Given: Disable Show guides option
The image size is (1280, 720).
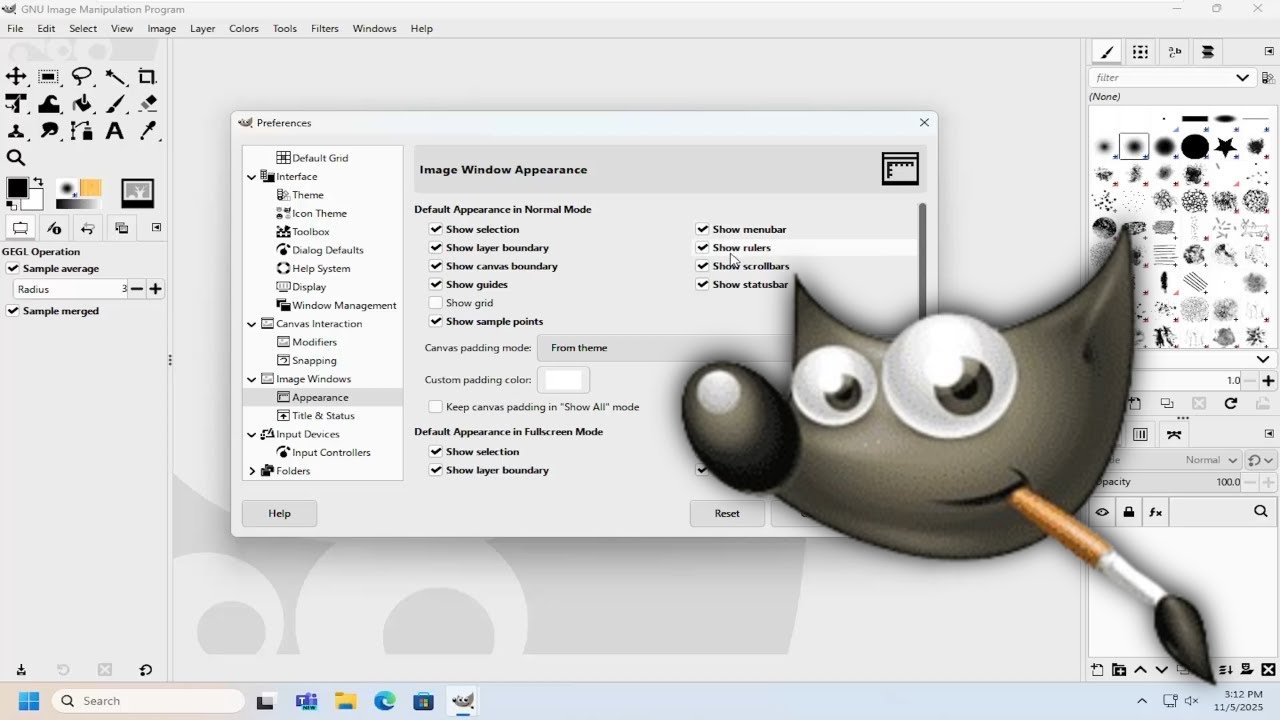Looking at the screenshot, I should 436,284.
